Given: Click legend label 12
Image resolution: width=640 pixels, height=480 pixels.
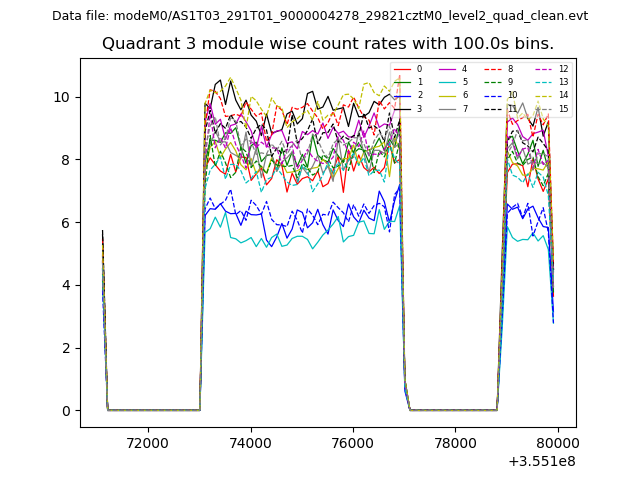Looking at the screenshot, I should pyautogui.click(x=563, y=69).
